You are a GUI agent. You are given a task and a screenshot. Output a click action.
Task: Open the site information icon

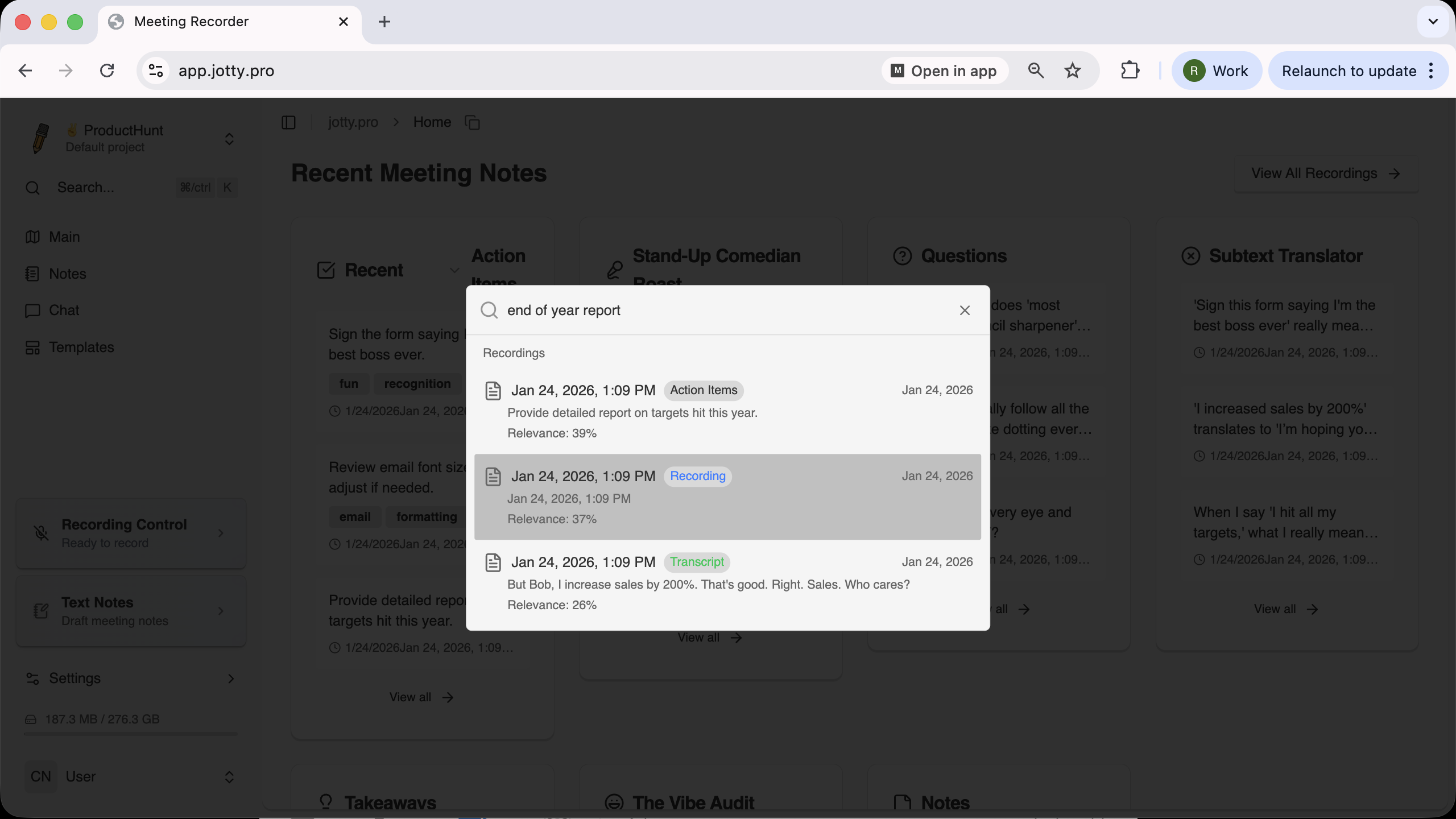155,71
